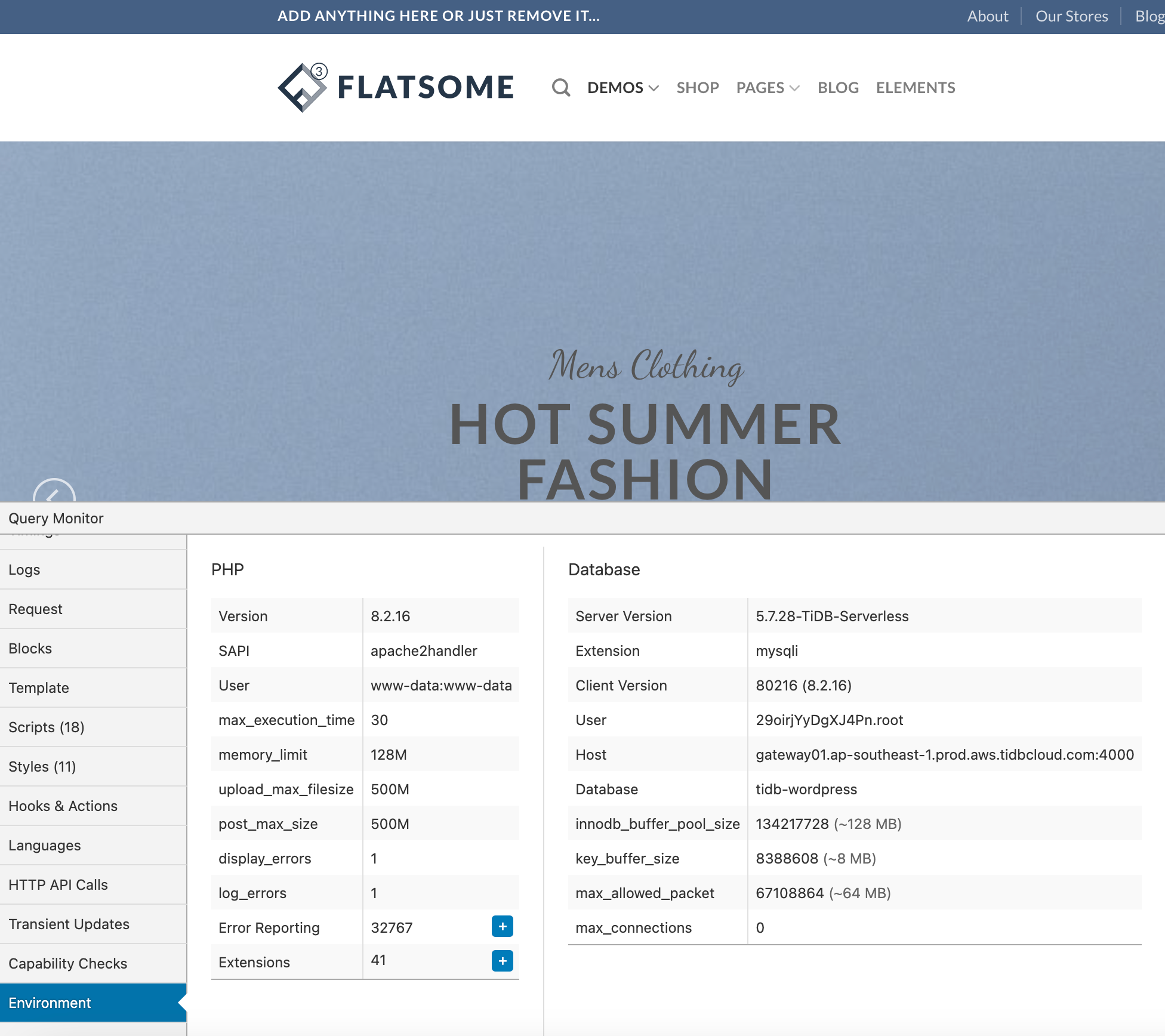Image resolution: width=1165 pixels, height=1036 pixels.
Task: Click the Flatsome diamond logo icon
Action: pos(303,88)
